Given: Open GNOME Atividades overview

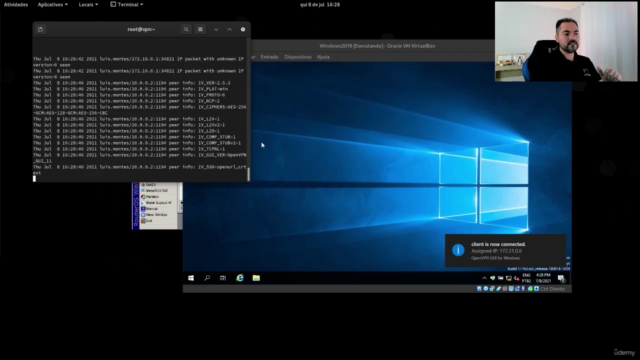Looking at the screenshot, I should click(x=16, y=4).
